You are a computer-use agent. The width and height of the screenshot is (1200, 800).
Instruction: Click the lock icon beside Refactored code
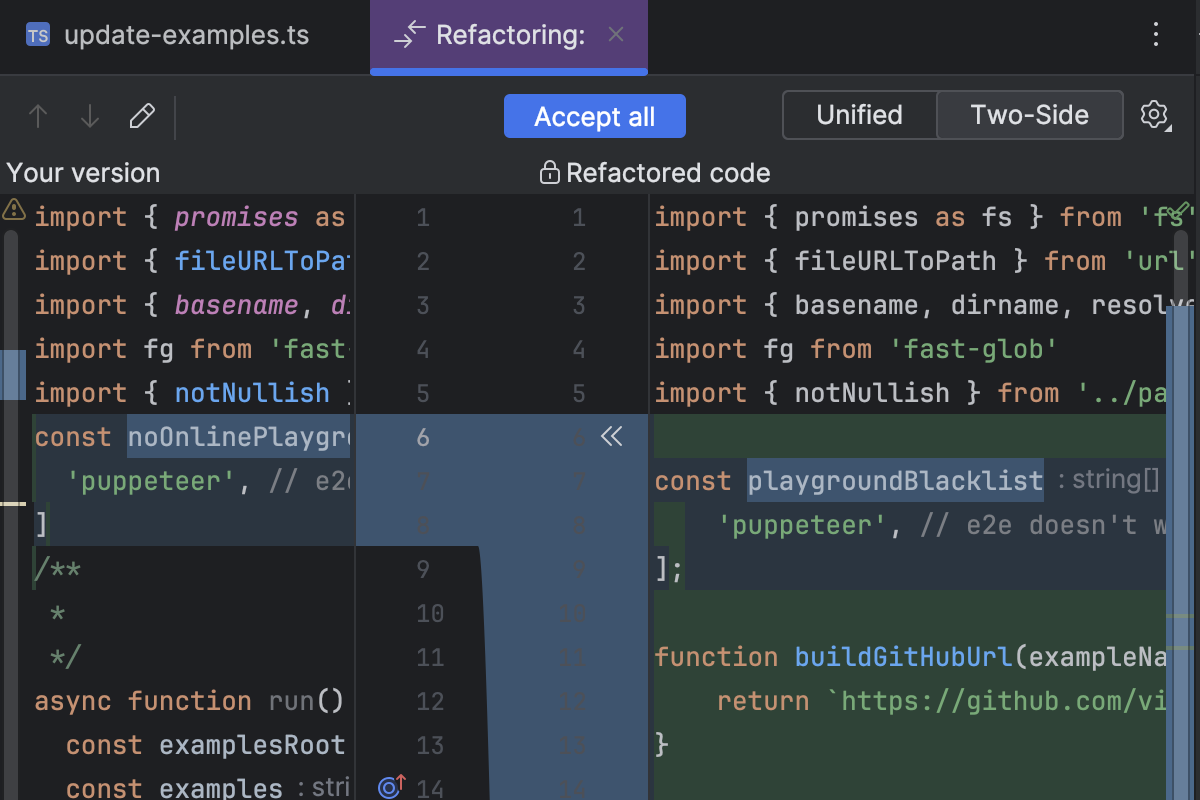(549, 173)
